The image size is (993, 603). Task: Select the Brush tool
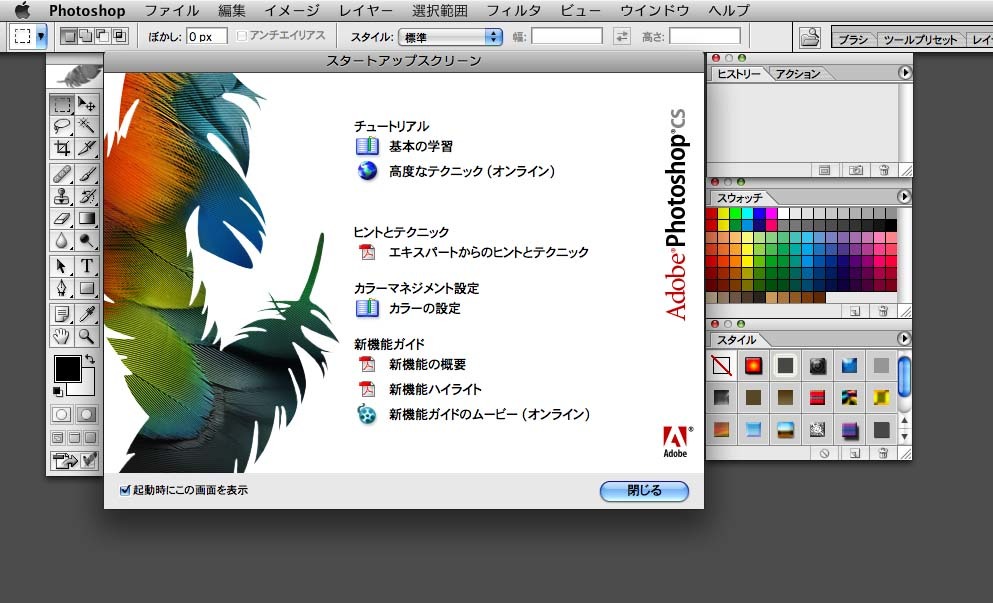(87, 174)
